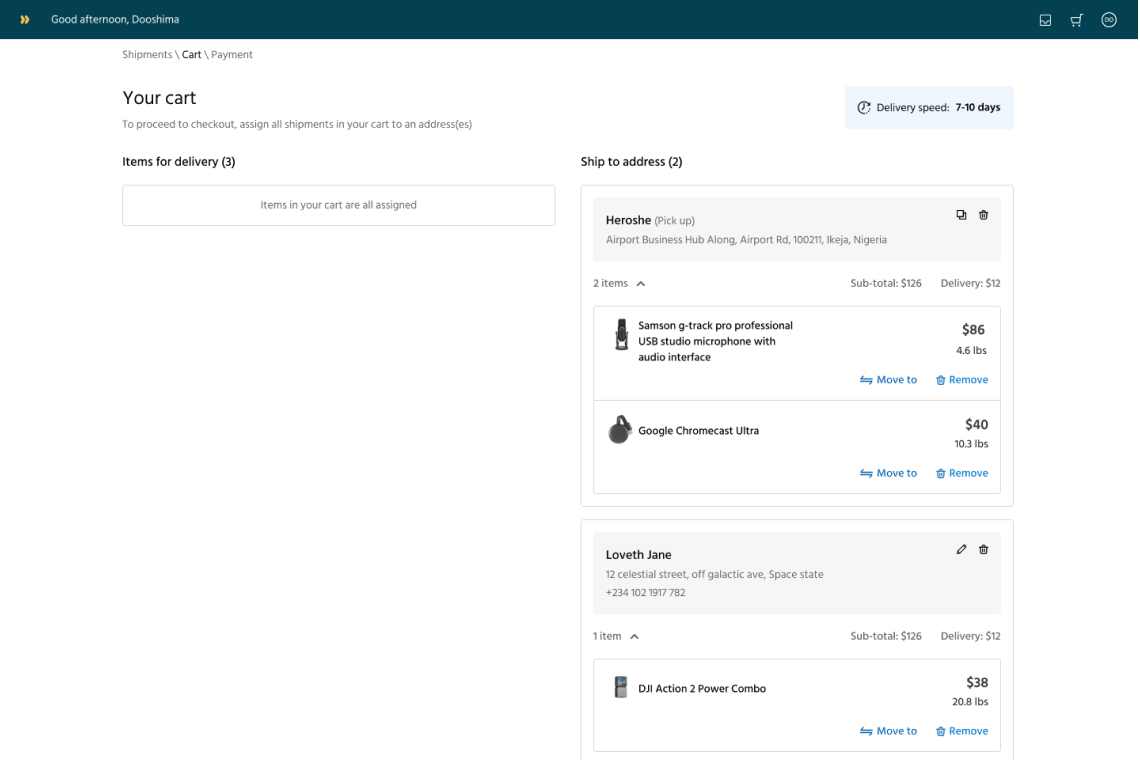Move the DJI Action 2 Power Combo
Screen dimensions: 1140x760
888,731
